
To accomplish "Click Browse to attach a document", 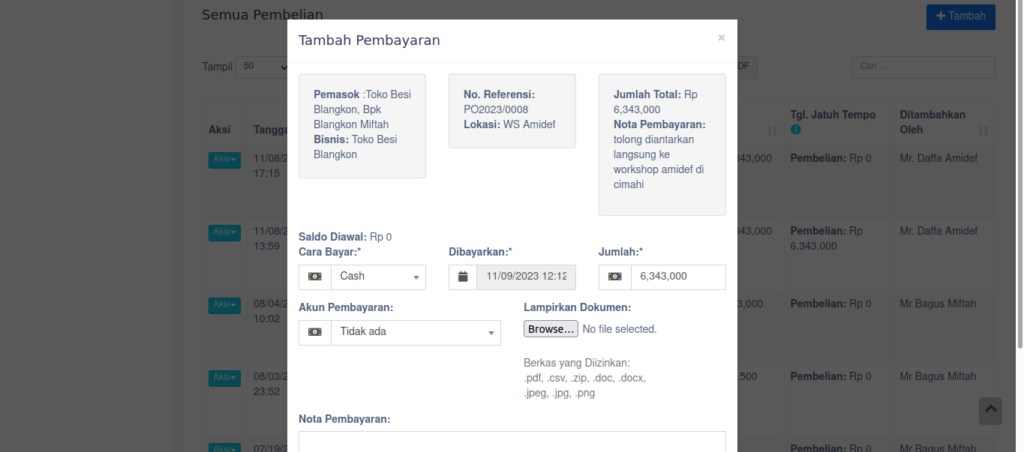I will [551, 329].
